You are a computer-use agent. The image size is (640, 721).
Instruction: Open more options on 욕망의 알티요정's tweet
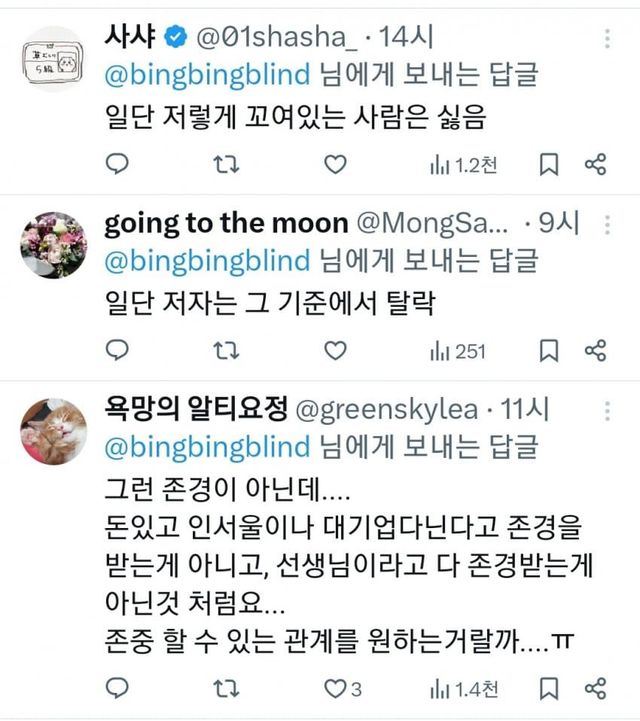[x=608, y=409]
